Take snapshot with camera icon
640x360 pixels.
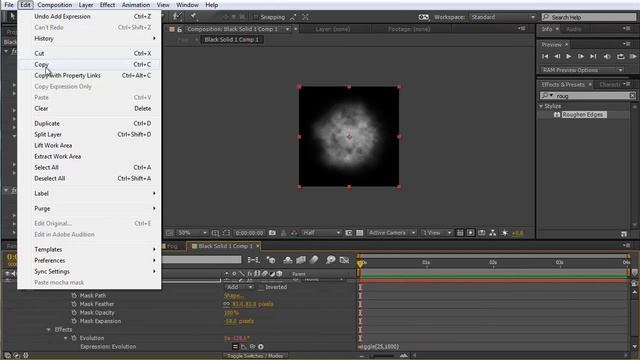tap(272, 233)
